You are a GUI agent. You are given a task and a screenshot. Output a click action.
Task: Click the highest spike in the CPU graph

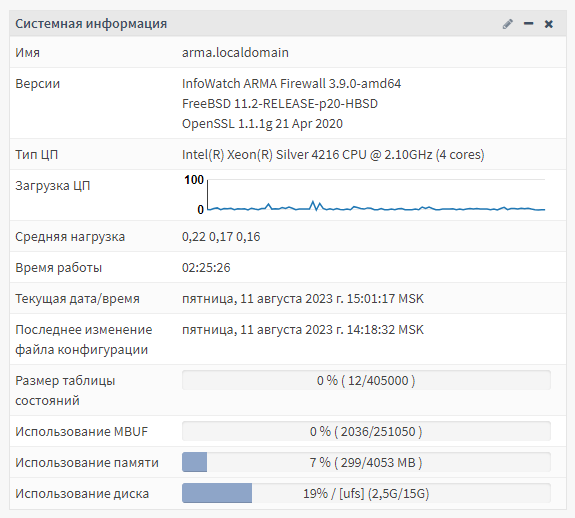[x=313, y=202]
